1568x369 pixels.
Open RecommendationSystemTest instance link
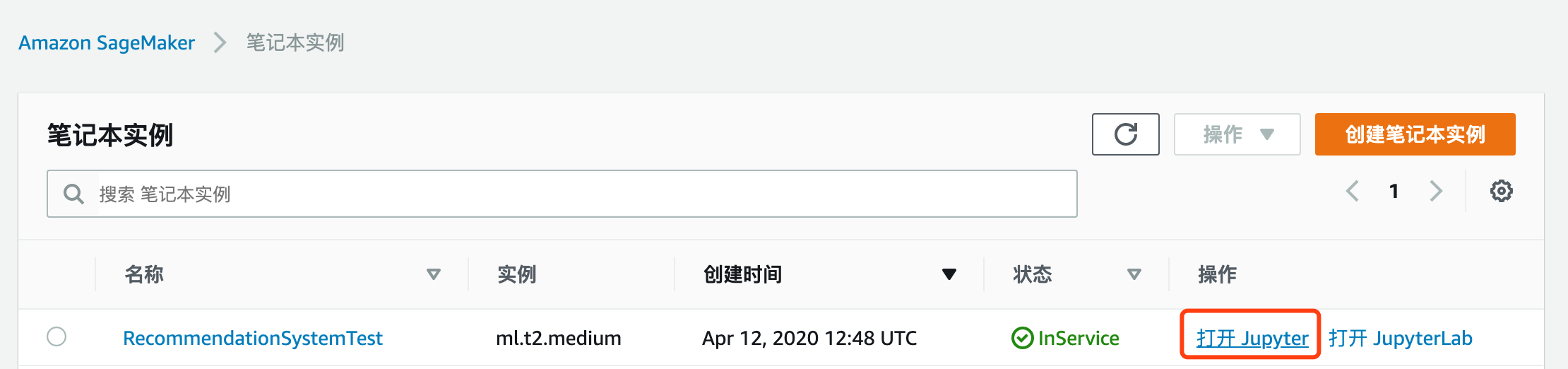pyautogui.click(x=252, y=338)
